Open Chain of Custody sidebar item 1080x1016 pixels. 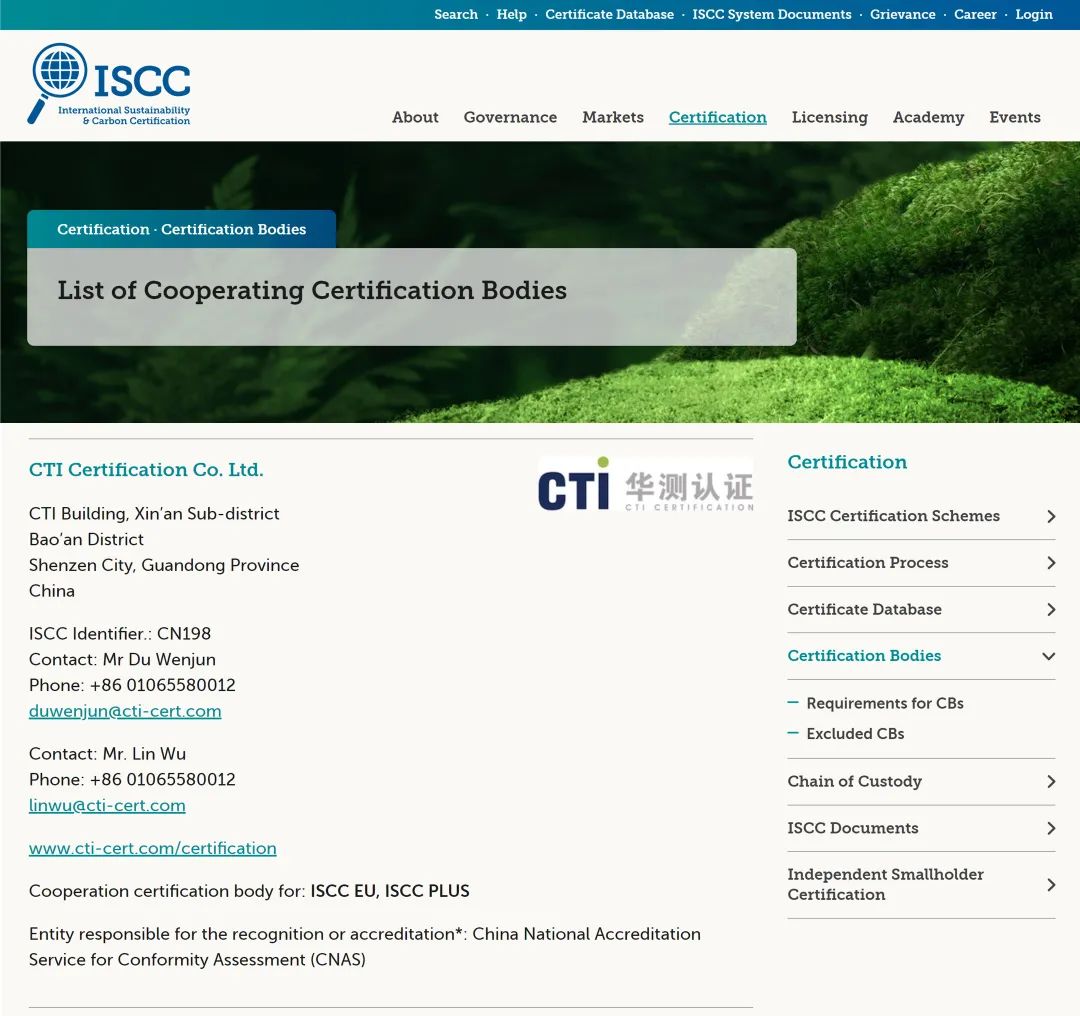coord(854,781)
